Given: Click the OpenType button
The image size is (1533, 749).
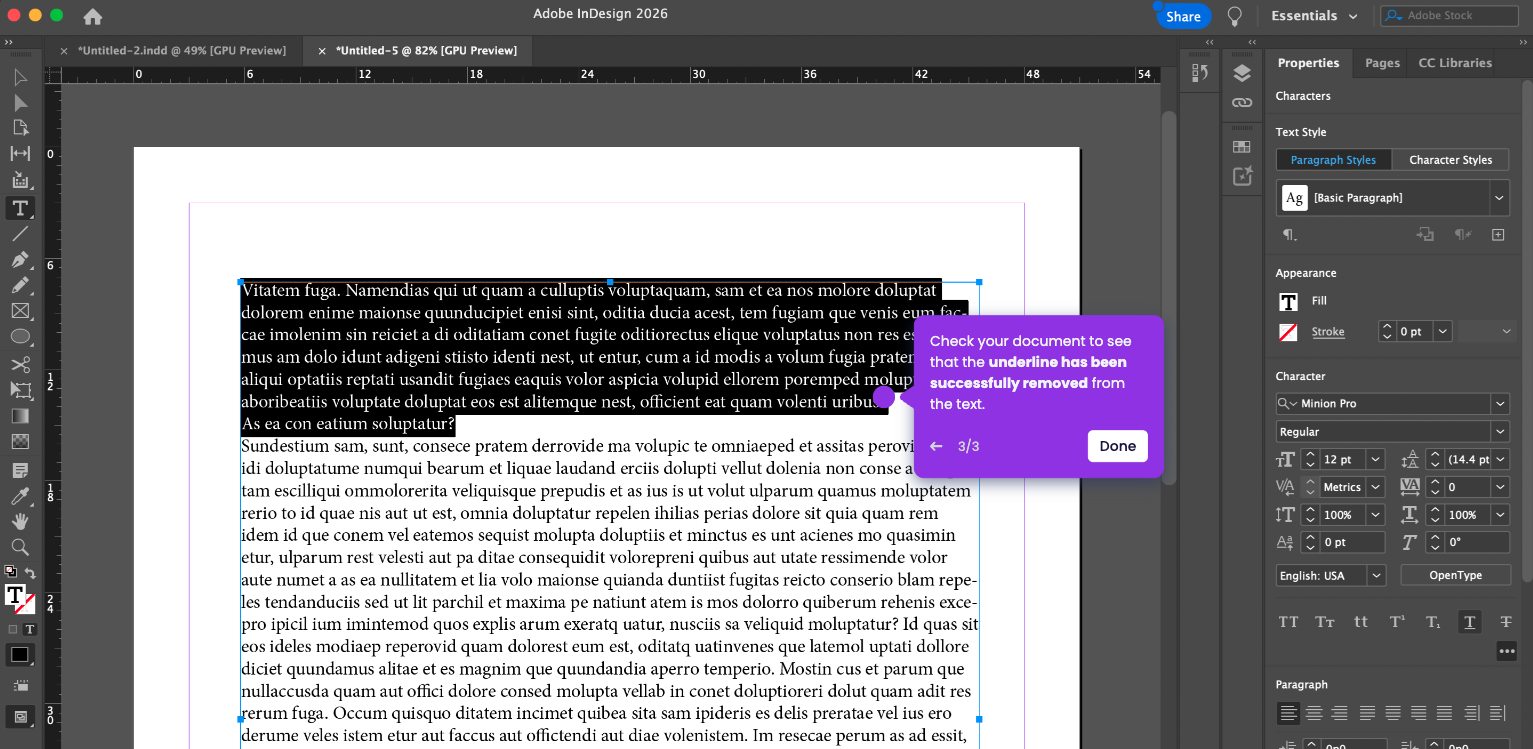Looking at the screenshot, I should point(1455,575).
